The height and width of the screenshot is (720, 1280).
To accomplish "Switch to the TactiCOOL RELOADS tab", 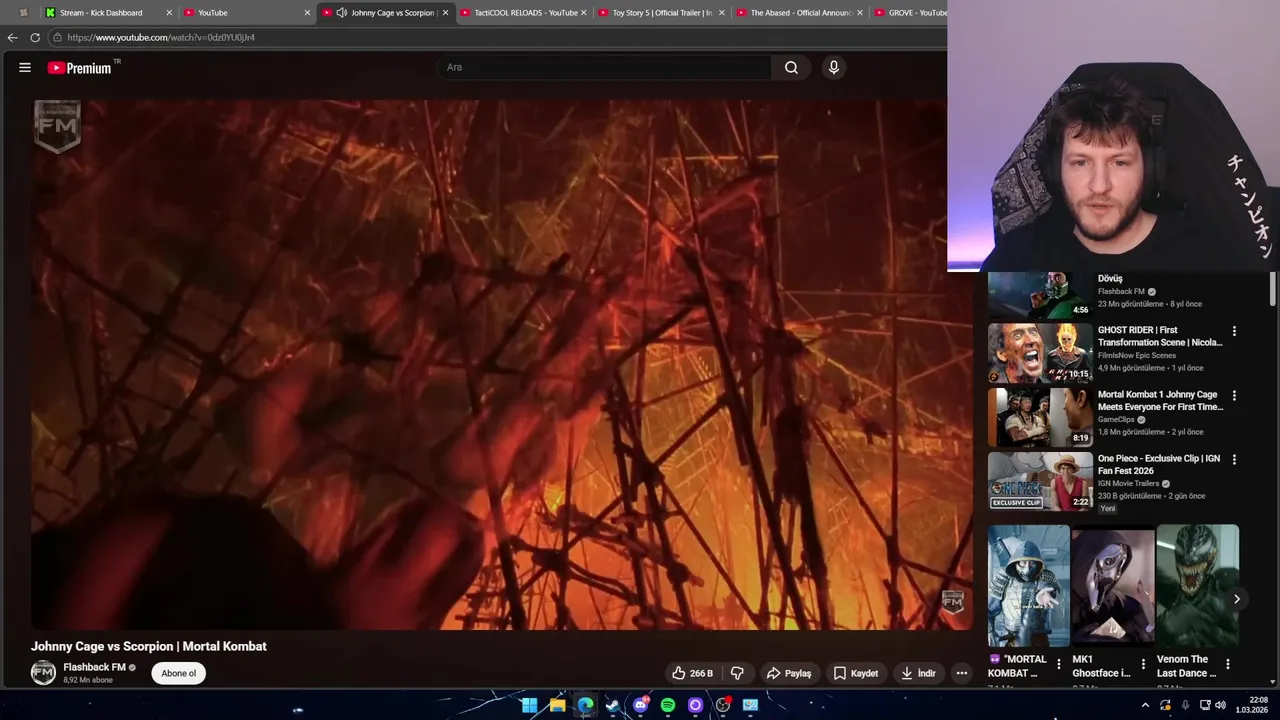I will 526,13.
